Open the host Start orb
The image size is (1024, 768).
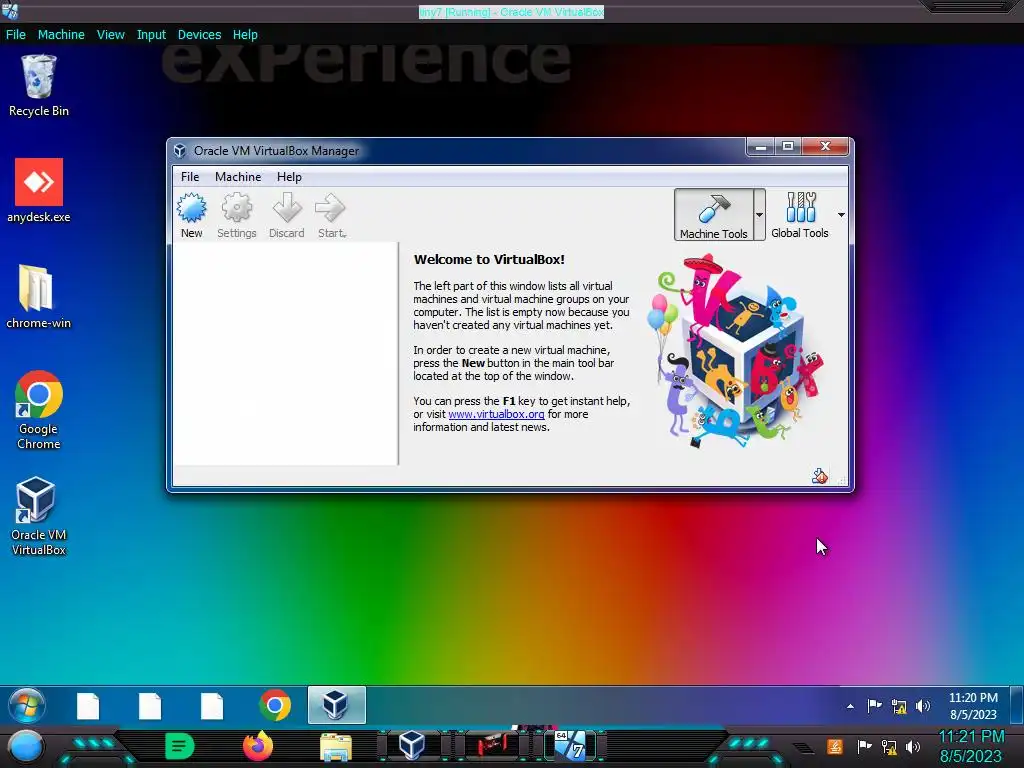click(x=26, y=746)
